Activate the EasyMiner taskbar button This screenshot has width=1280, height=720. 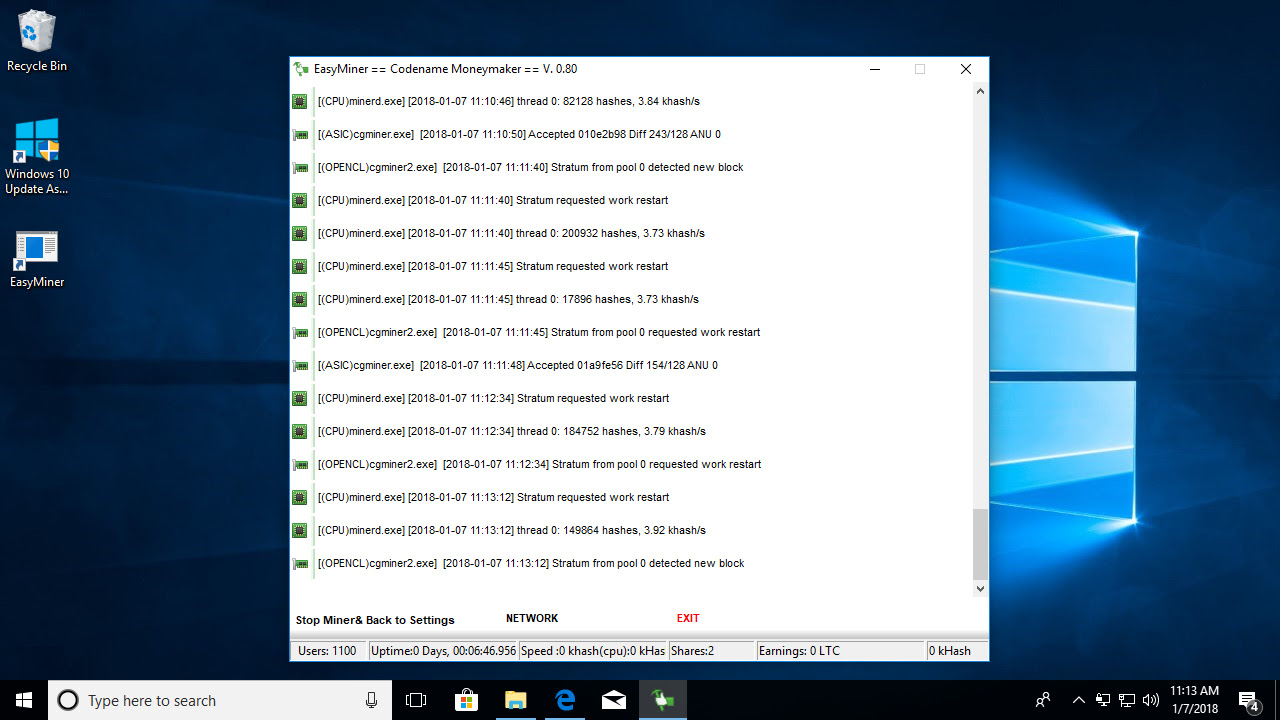[x=663, y=700]
